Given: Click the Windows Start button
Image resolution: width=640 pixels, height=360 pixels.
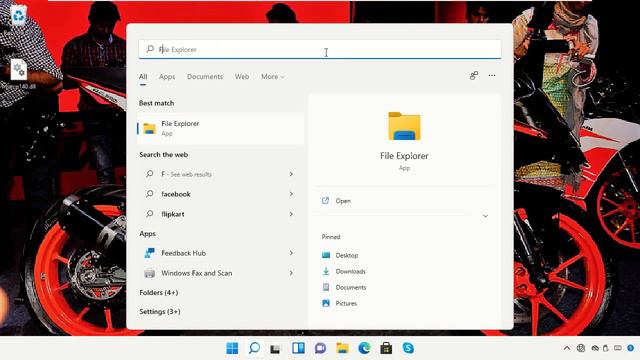Looking at the screenshot, I should [x=232, y=348].
